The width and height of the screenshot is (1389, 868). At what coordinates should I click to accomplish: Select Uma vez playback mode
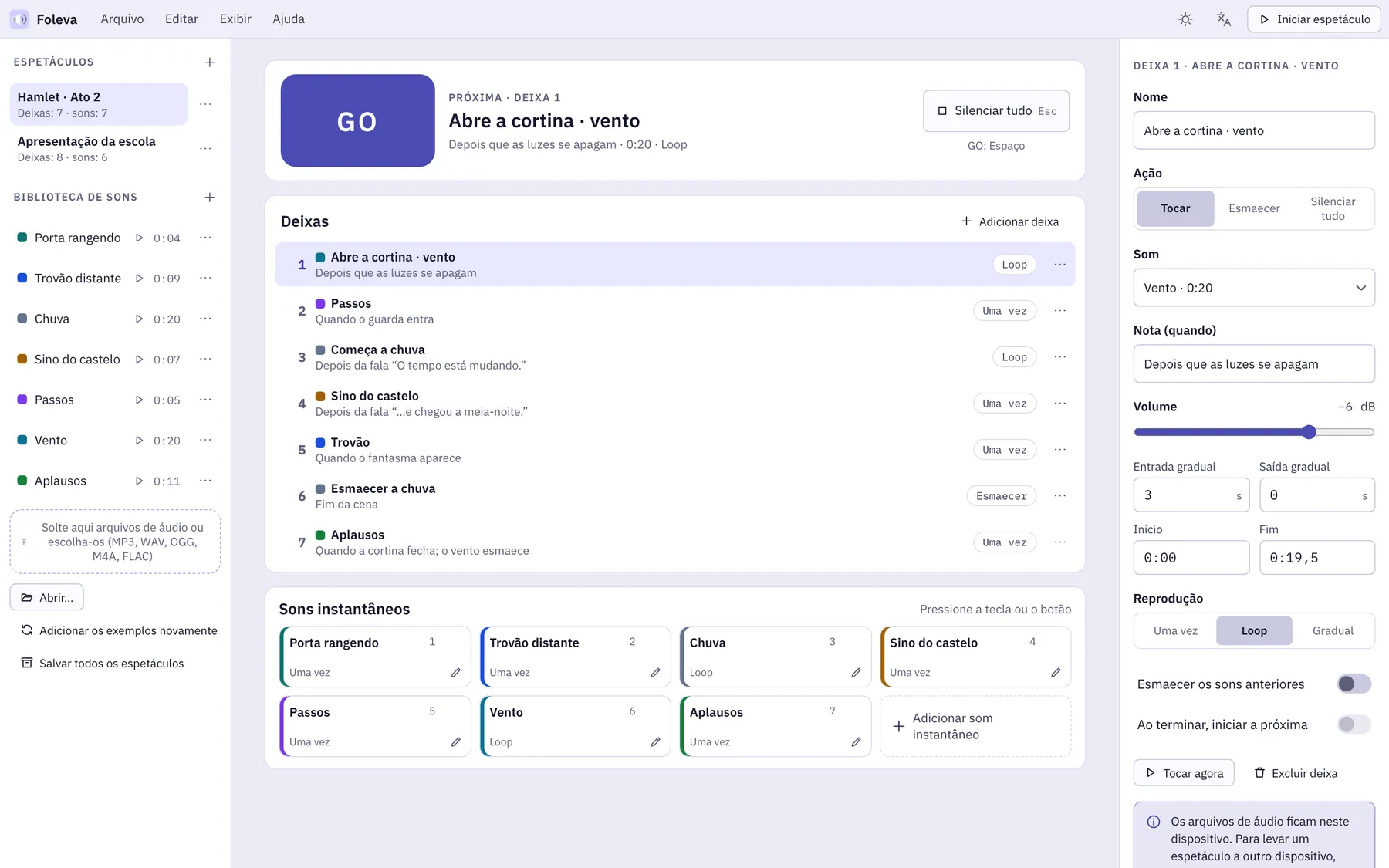click(x=1175, y=630)
